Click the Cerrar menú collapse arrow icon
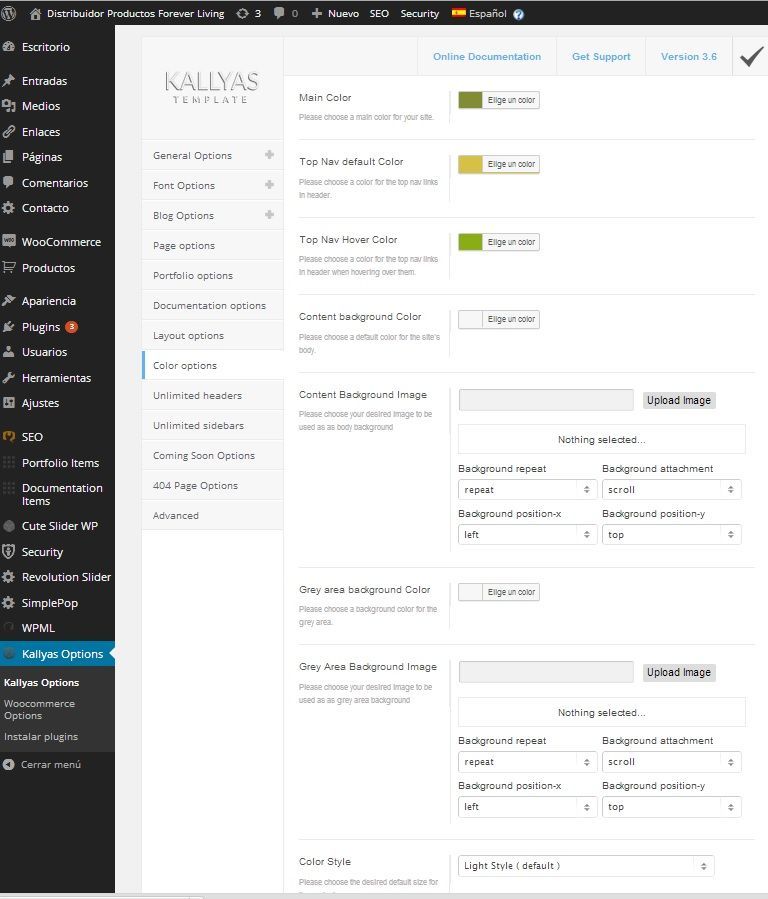The image size is (768, 899). [x=9, y=764]
